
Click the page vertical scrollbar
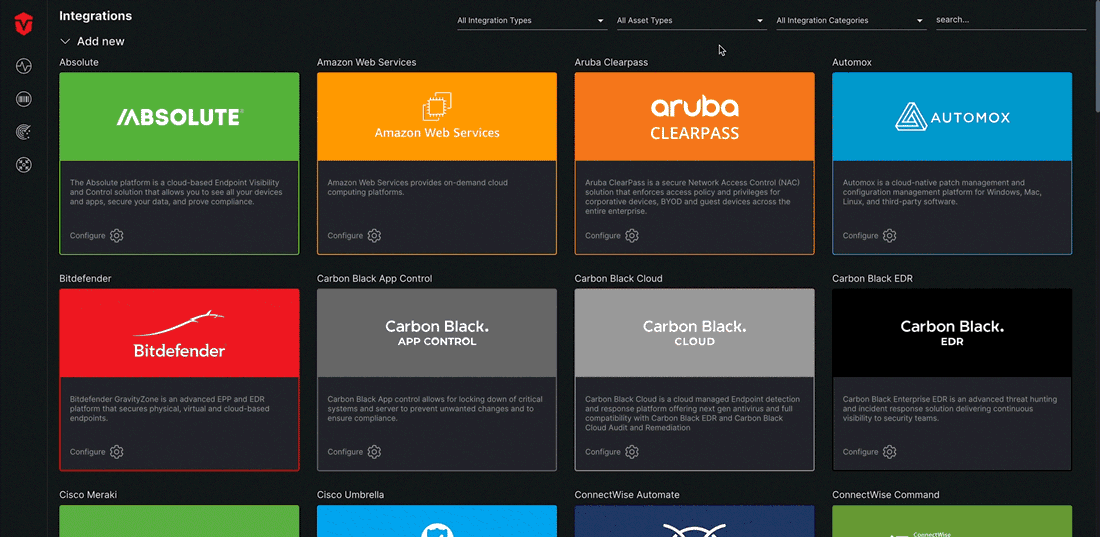1096,56
